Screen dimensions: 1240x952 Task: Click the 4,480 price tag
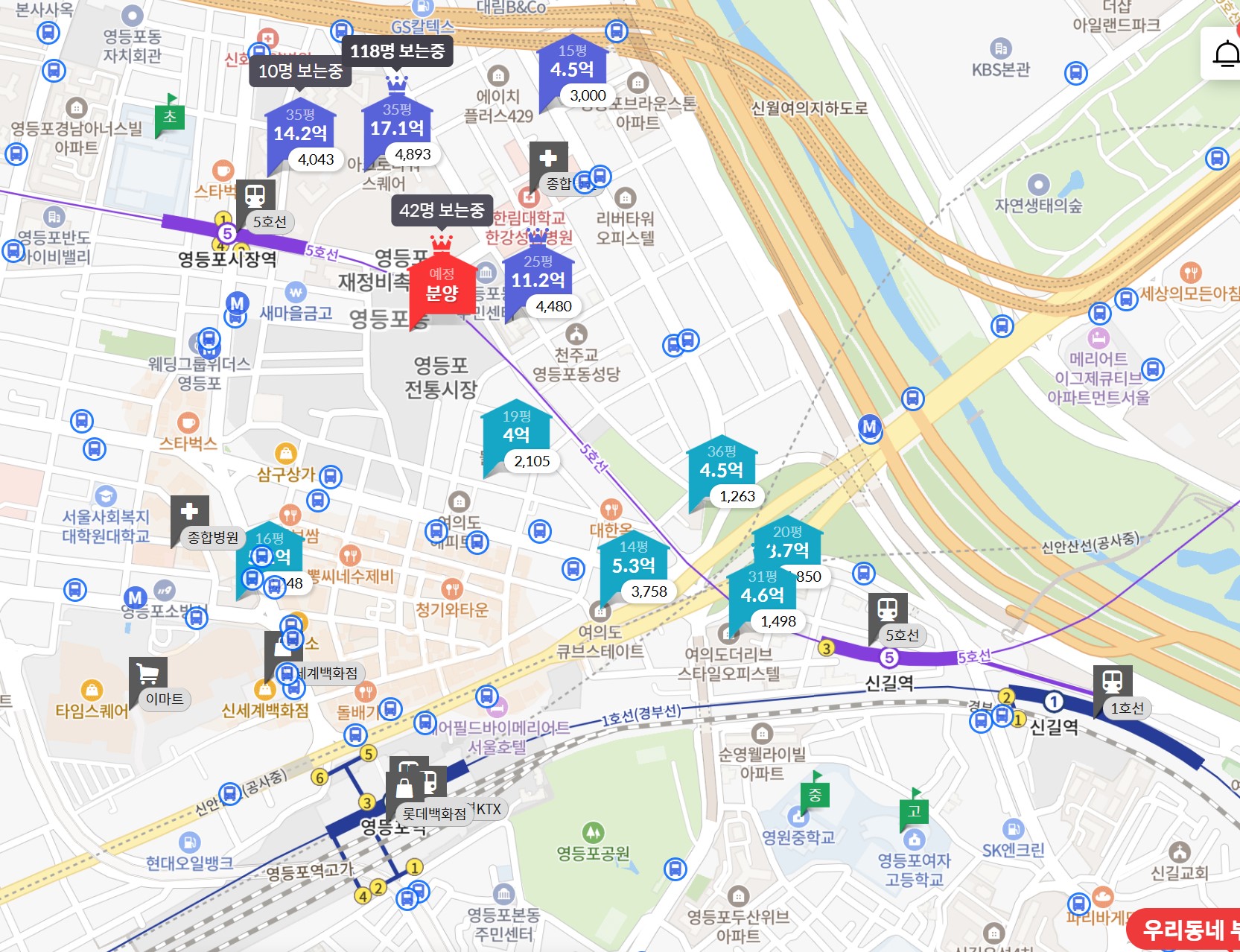[553, 306]
